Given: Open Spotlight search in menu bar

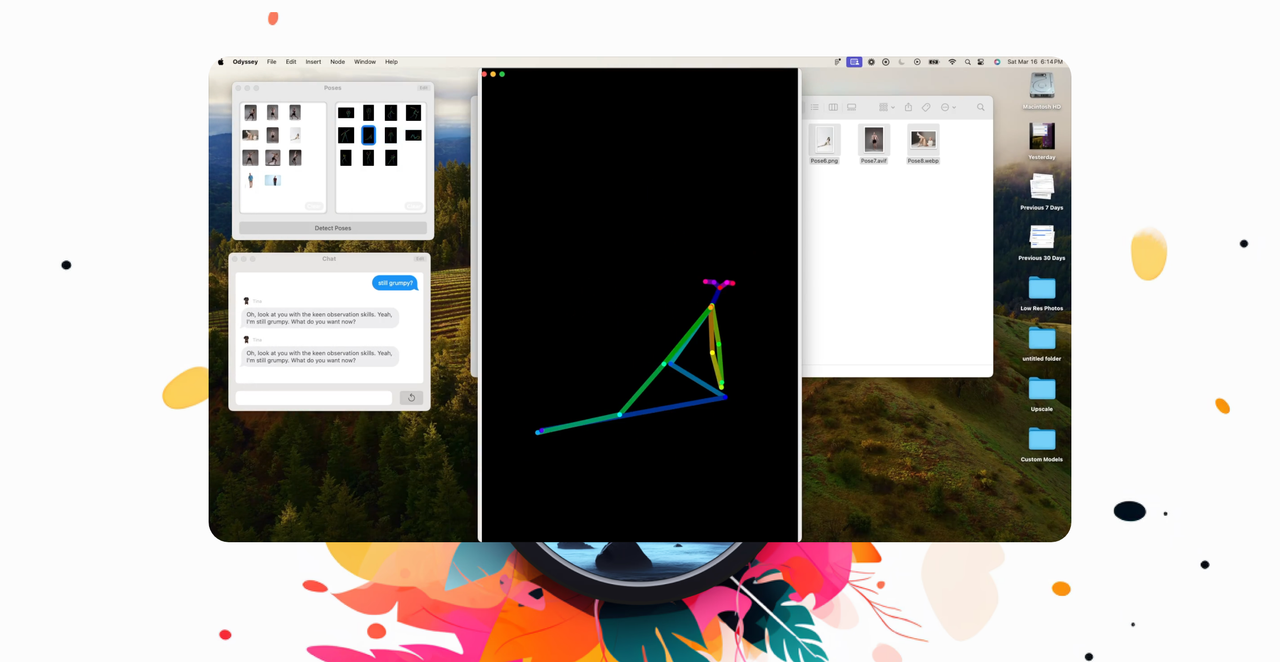Looking at the screenshot, I should click(x=967, y=62).
